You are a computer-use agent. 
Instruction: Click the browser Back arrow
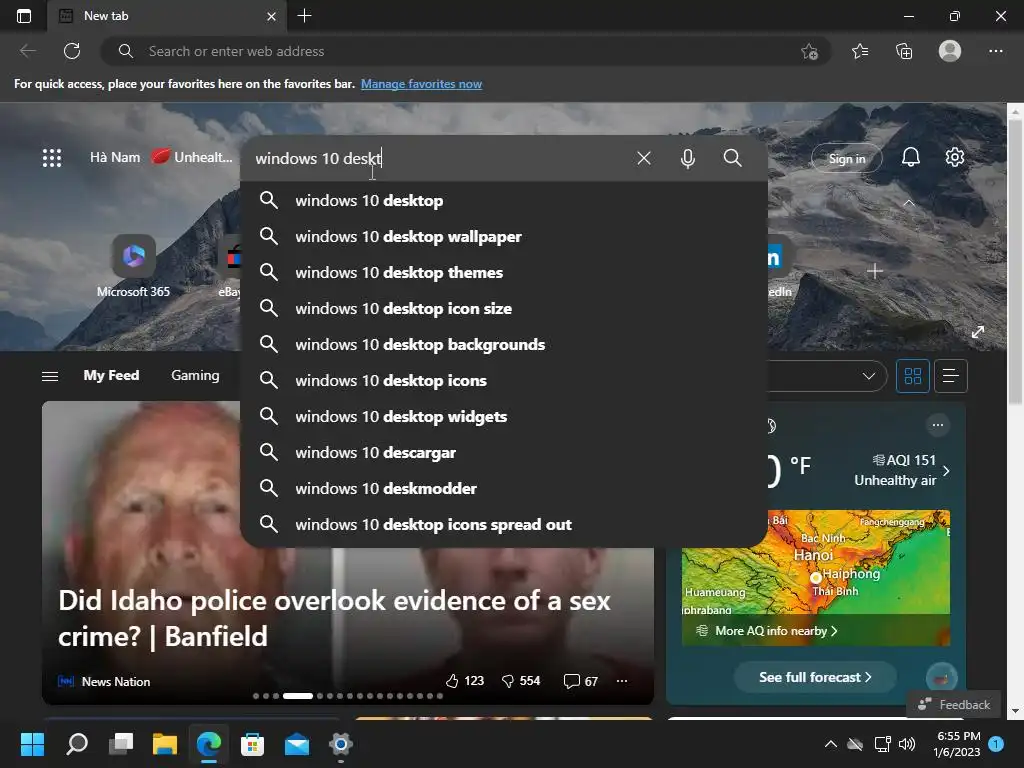(x=27, y=51)
